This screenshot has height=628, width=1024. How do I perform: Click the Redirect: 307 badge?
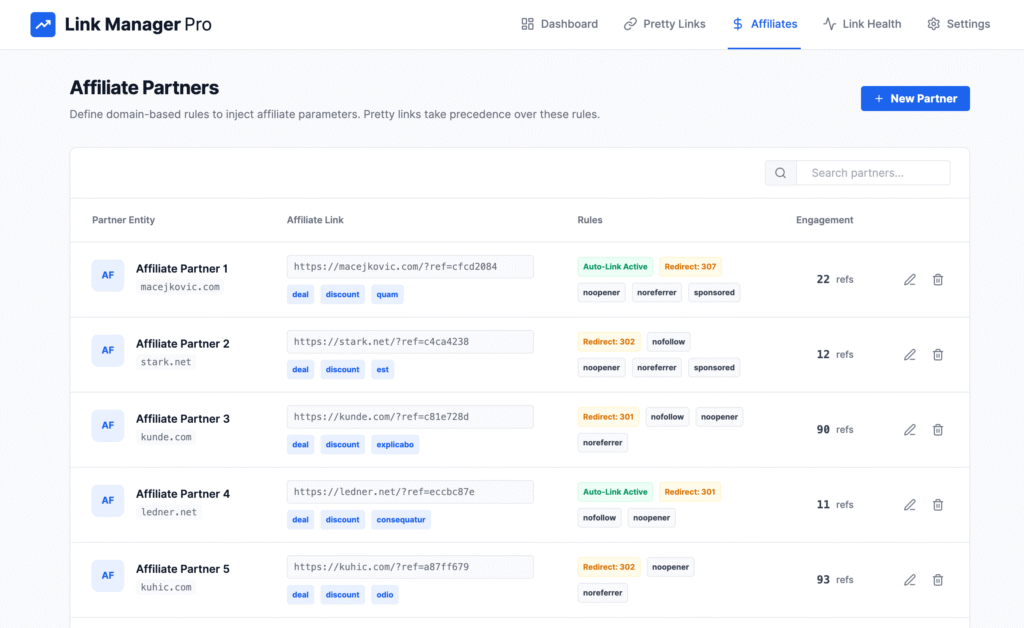(690, 267)
